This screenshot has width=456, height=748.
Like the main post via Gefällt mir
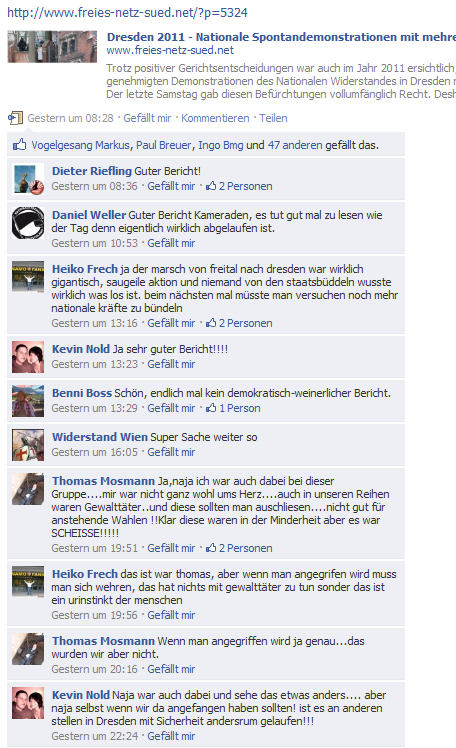click(147, 118)
